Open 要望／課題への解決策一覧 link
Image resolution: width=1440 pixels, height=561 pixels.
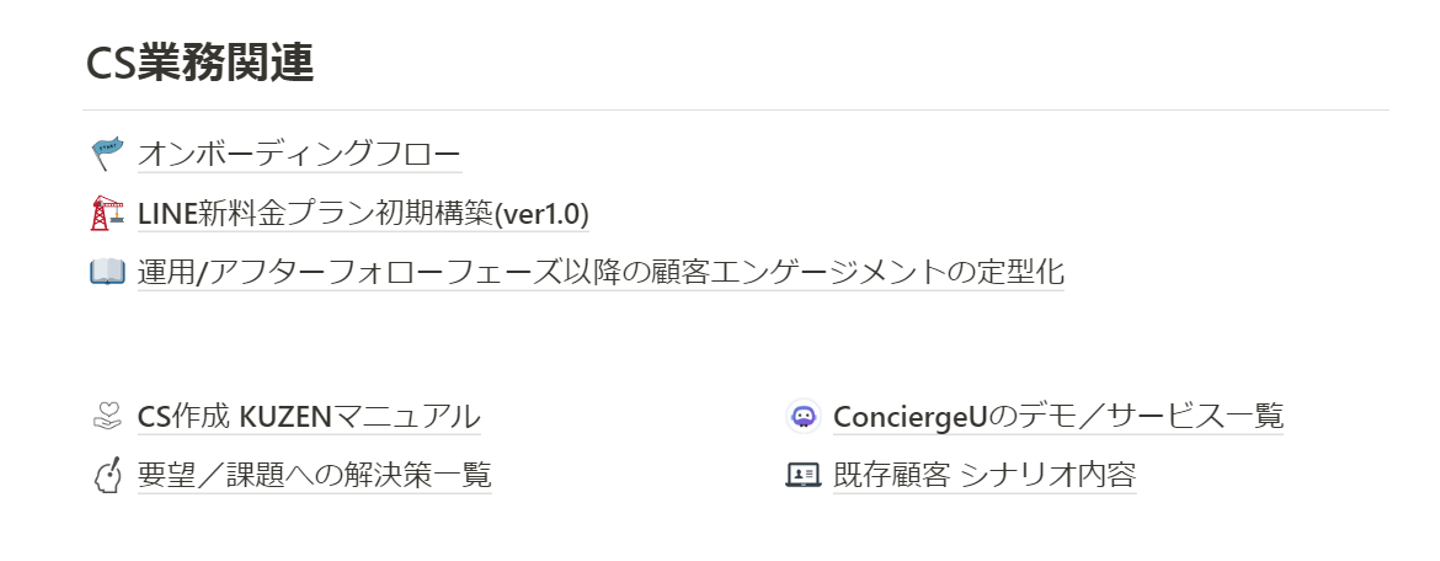314,475
